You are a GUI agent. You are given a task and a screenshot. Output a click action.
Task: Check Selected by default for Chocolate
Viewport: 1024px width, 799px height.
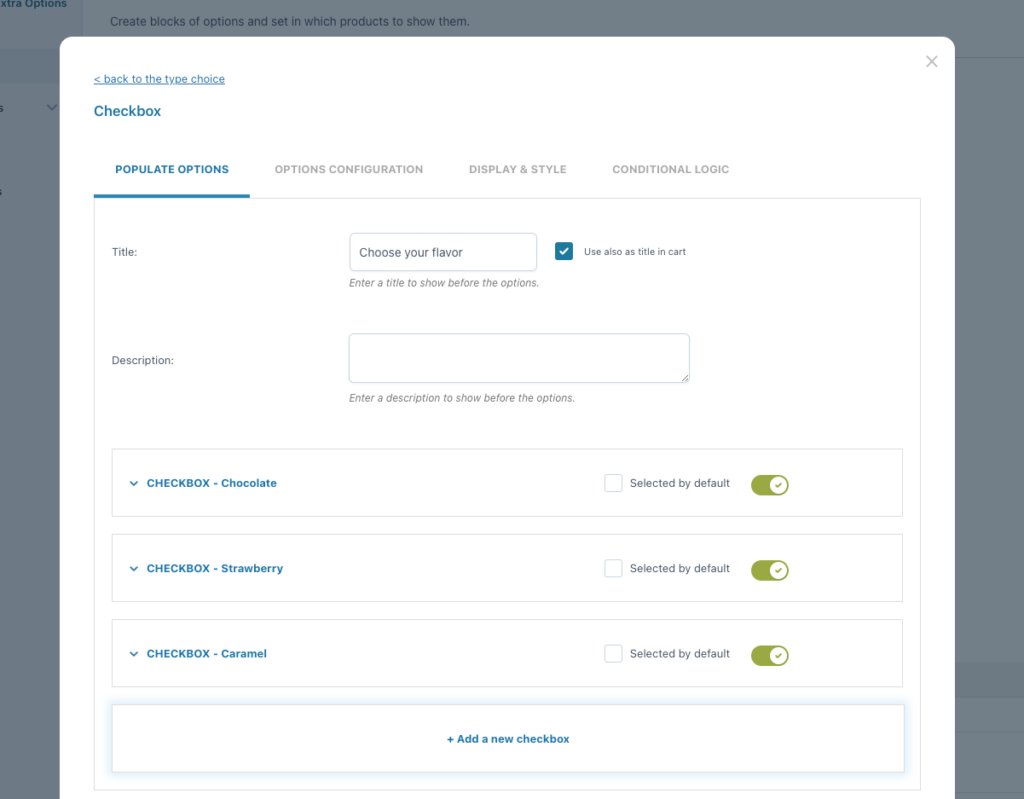pos(613,483)
